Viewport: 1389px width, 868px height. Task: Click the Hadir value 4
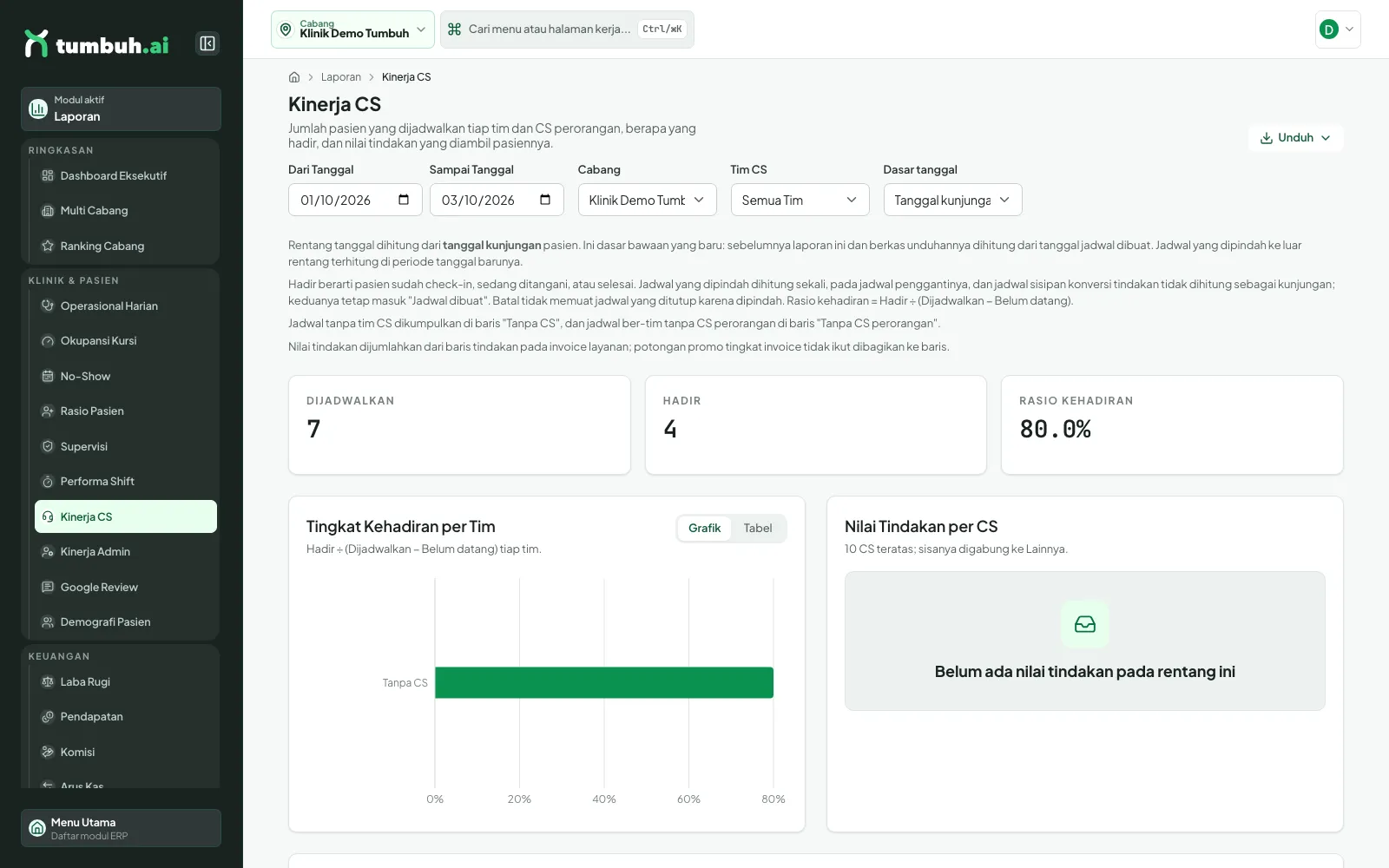coord(670,429)
